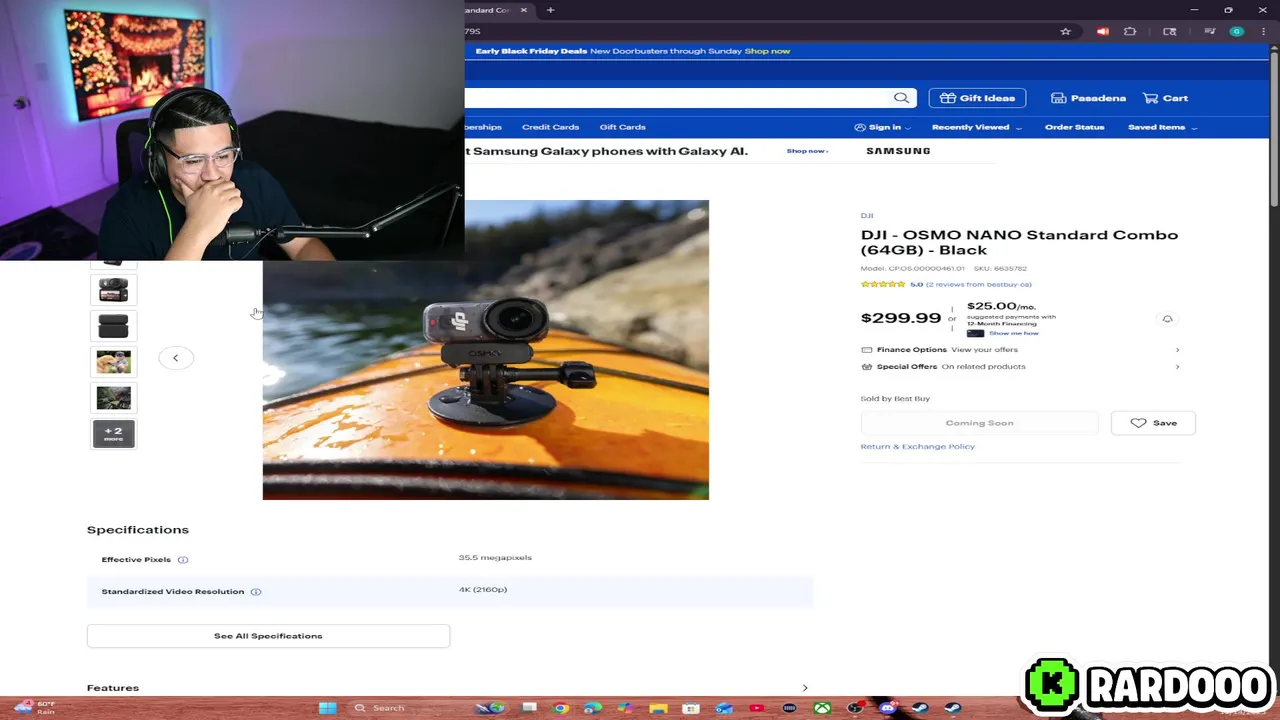Click the search magnifier icon in Best Buy
Image resolution: width=1280 pixels, height=720 pixels.
pyautogui.click(x=901, y=98)
